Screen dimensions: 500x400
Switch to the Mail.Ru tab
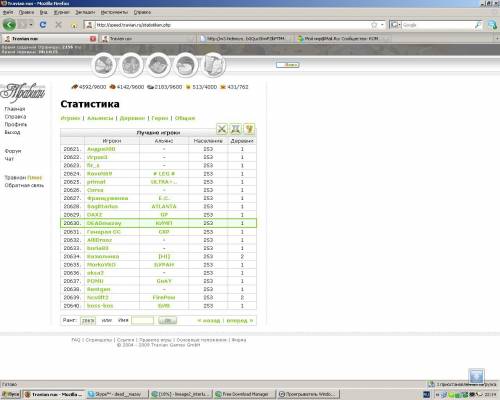[343, 39]
